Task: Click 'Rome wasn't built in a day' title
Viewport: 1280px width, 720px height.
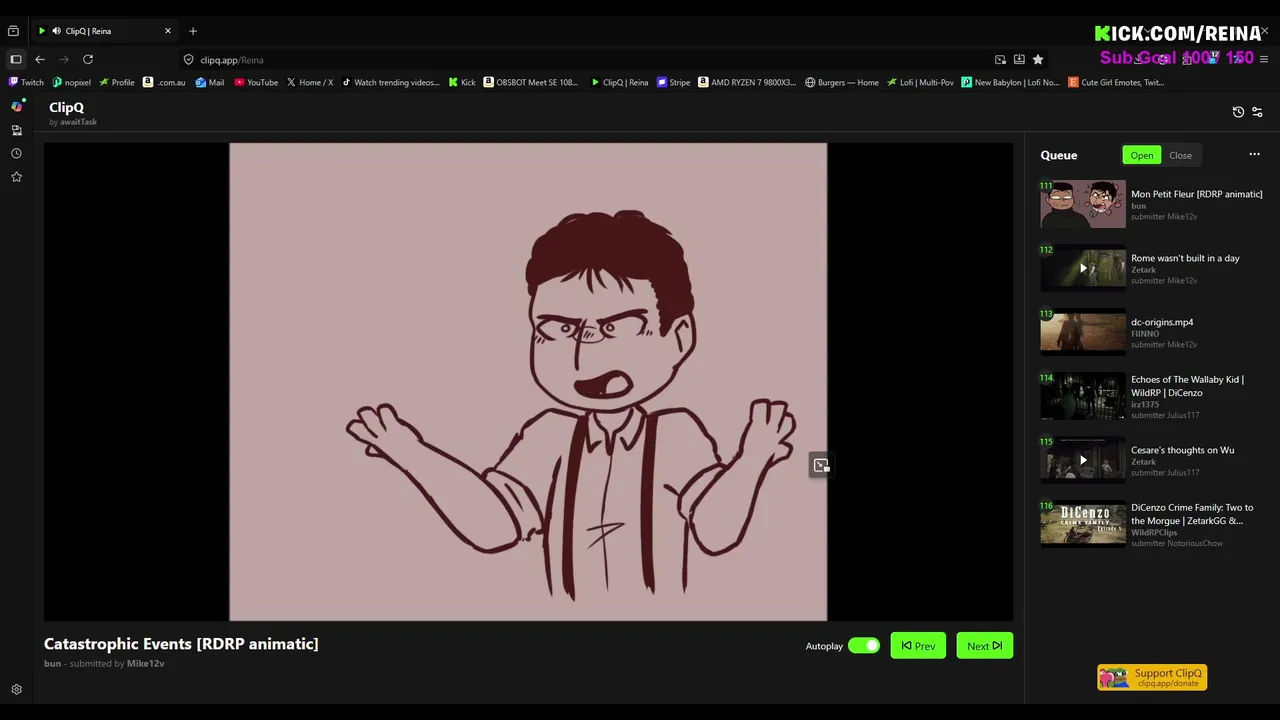Action: (x=1185, y=258)
